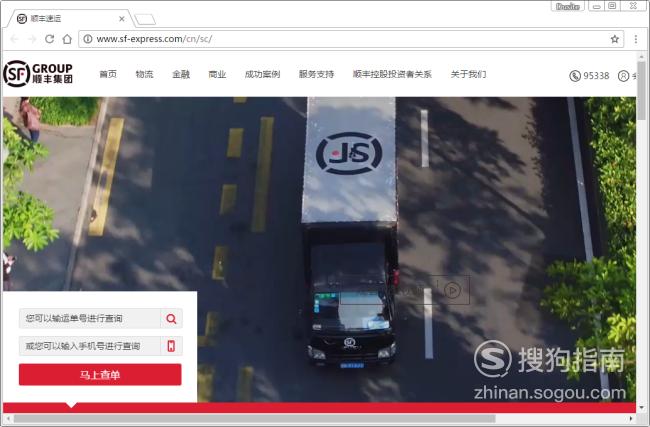Reload the page with the refresh icon
The height and width of the screenshot is (427, 650).
click(49, 39)
